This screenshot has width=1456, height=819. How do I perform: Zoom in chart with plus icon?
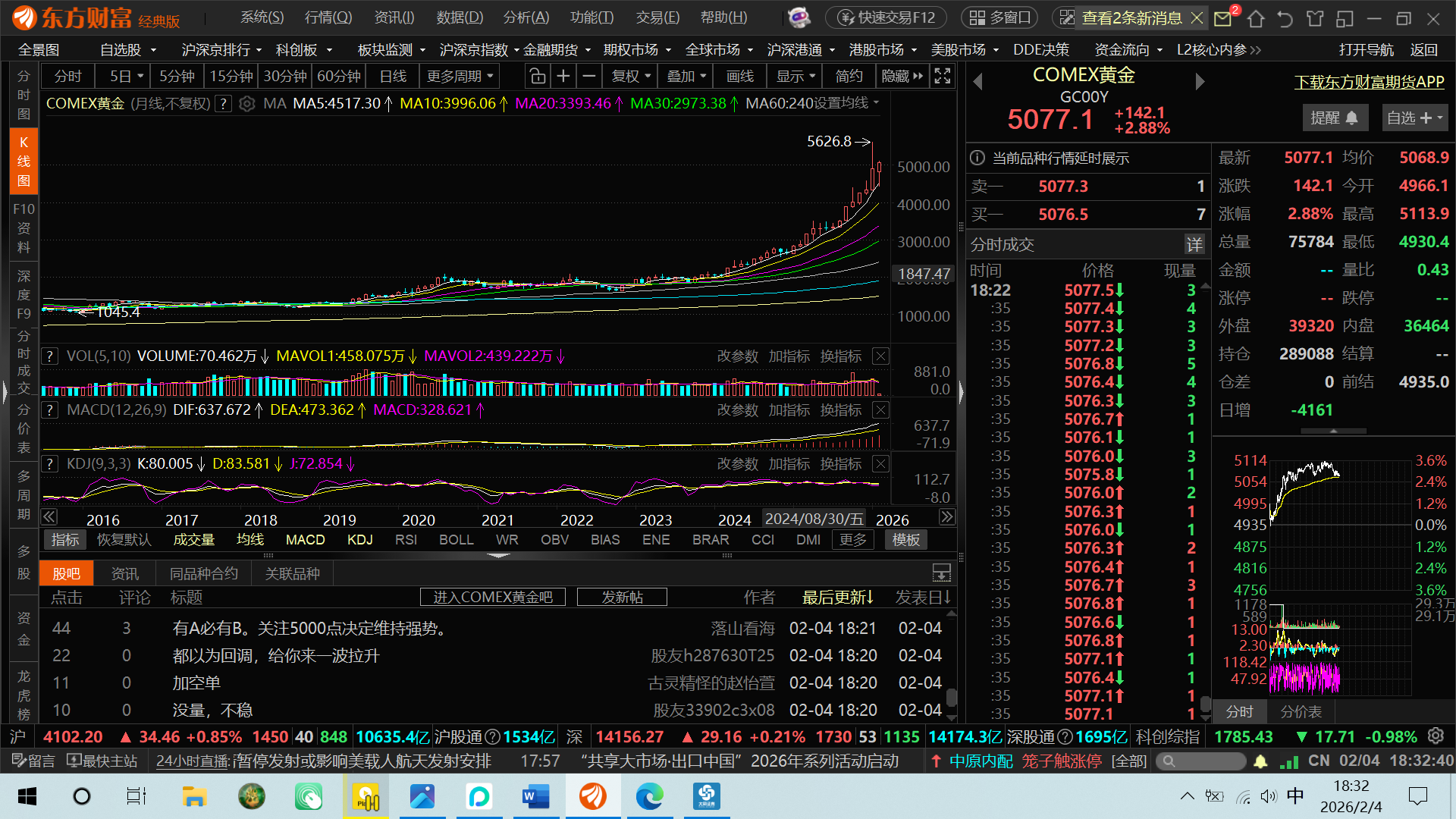coord(563,76)
